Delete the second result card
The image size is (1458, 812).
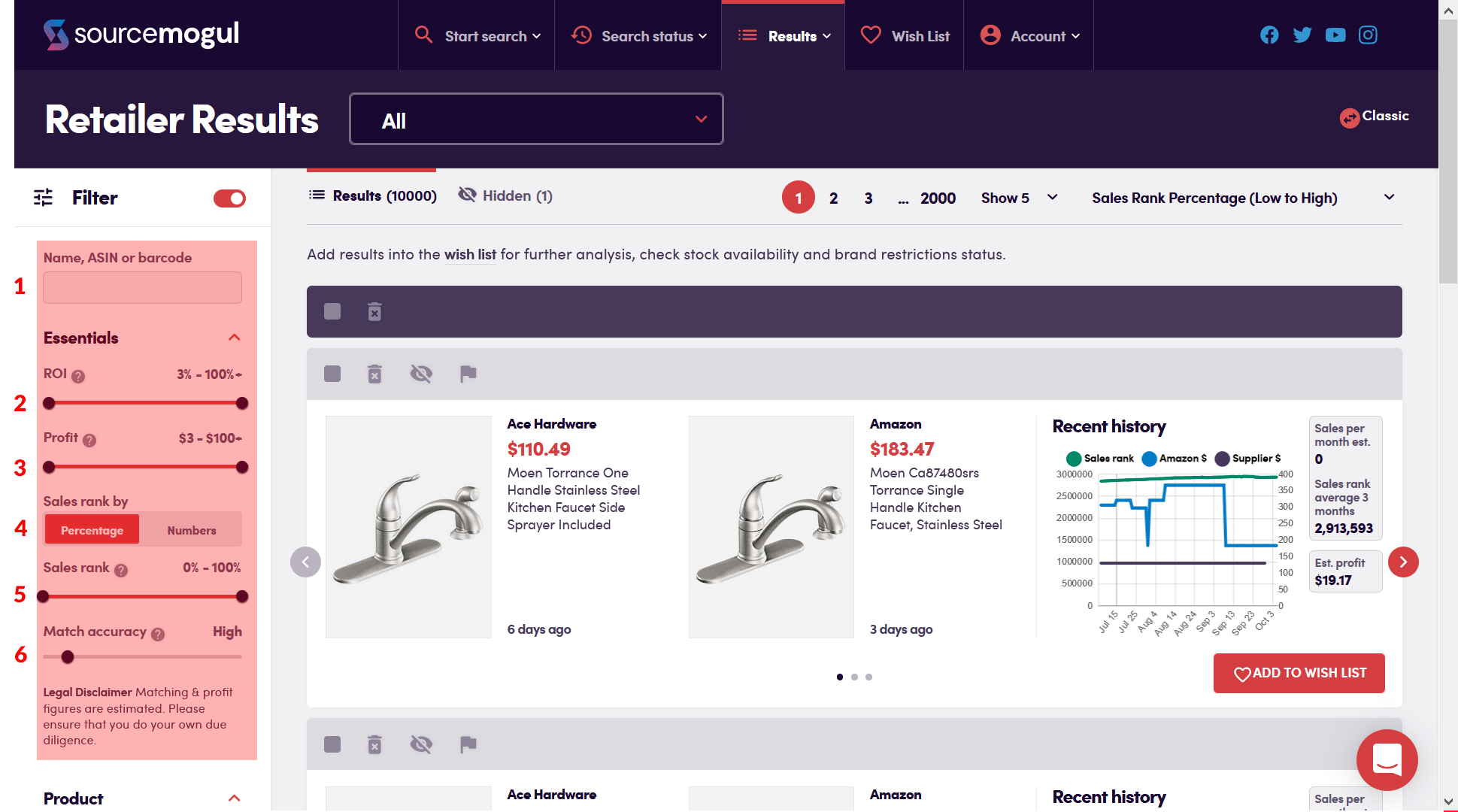374,744
